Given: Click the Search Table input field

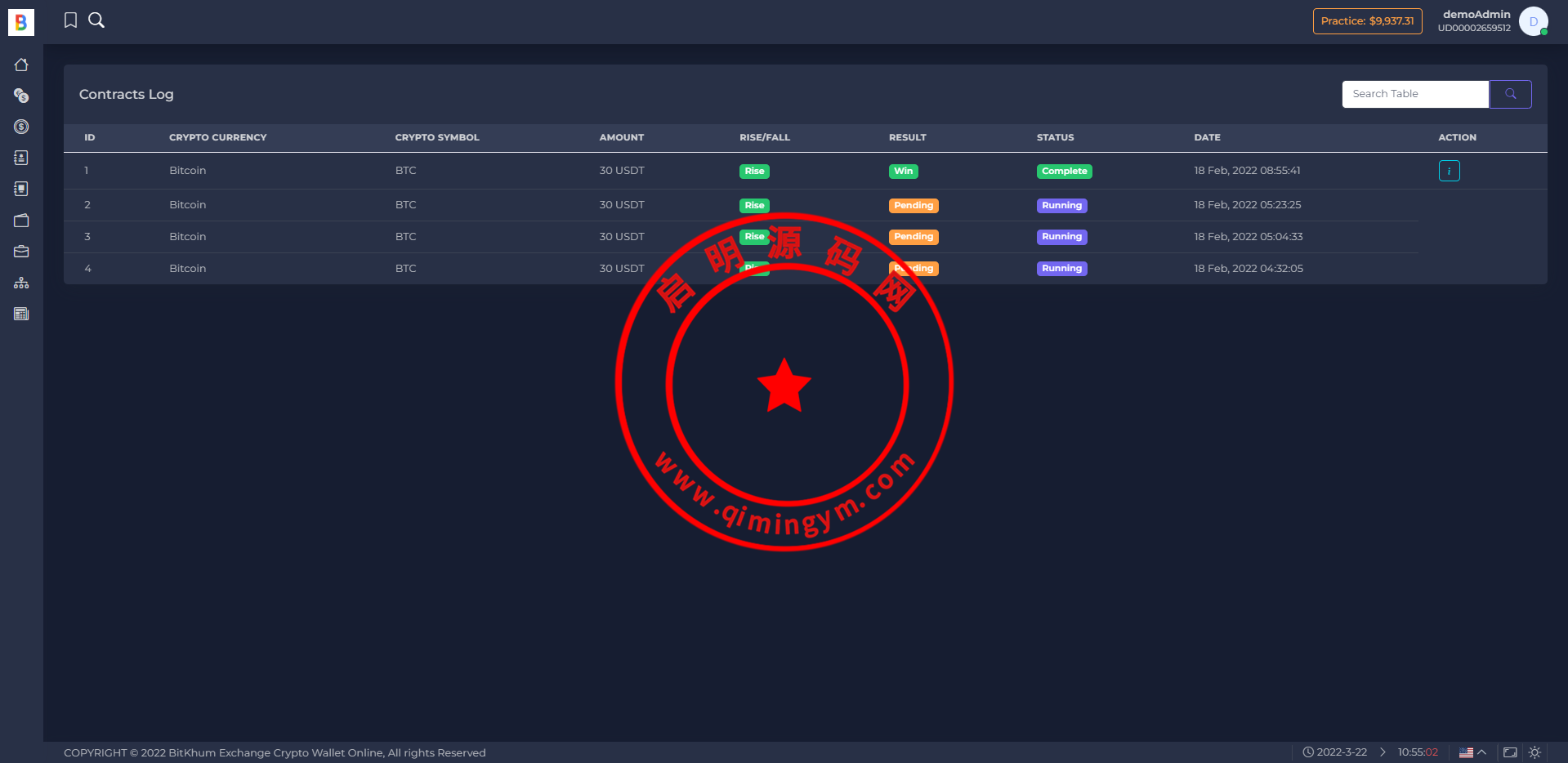Looking at the screenshot, I should point(1415,94).
